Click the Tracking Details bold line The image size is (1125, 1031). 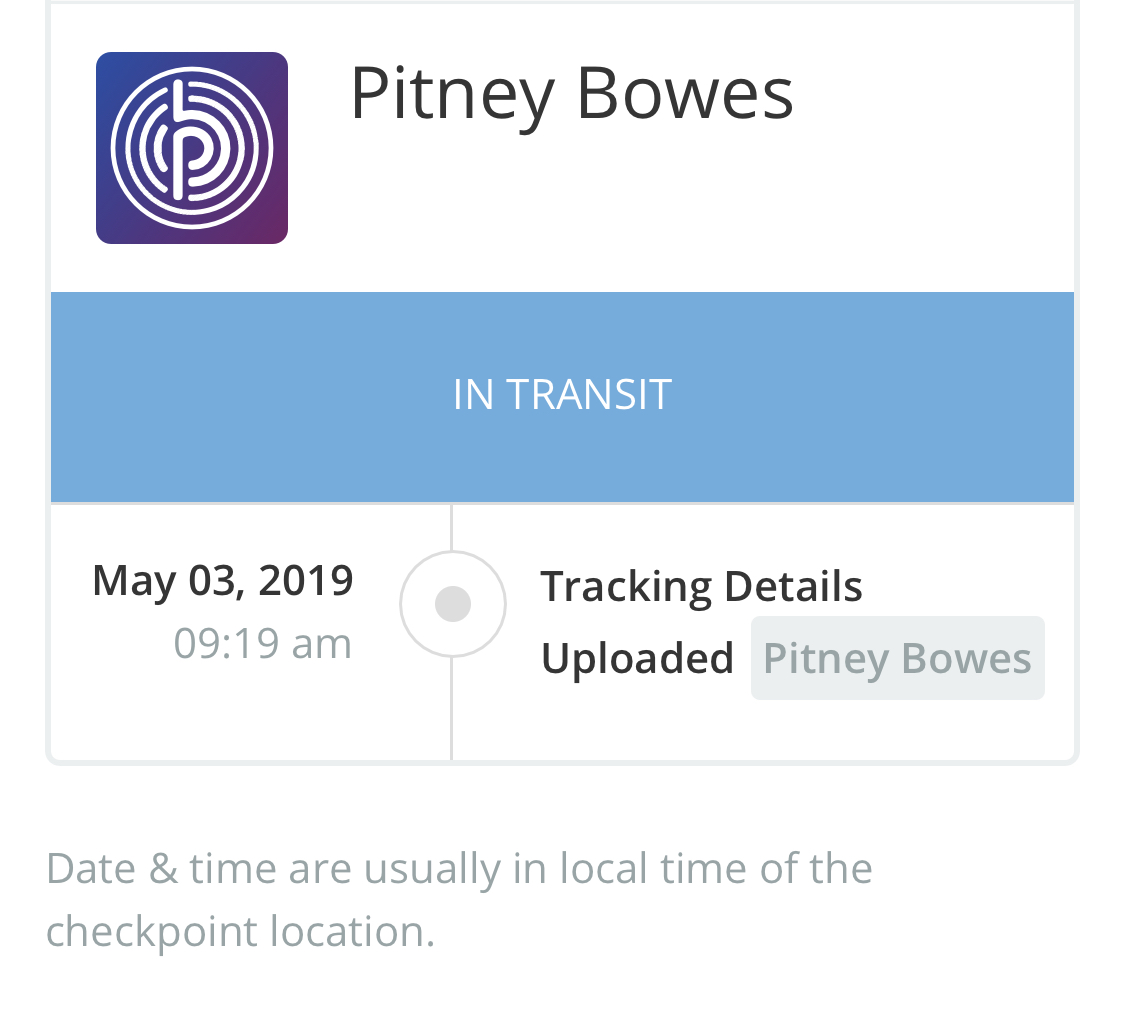coord(701,587)
